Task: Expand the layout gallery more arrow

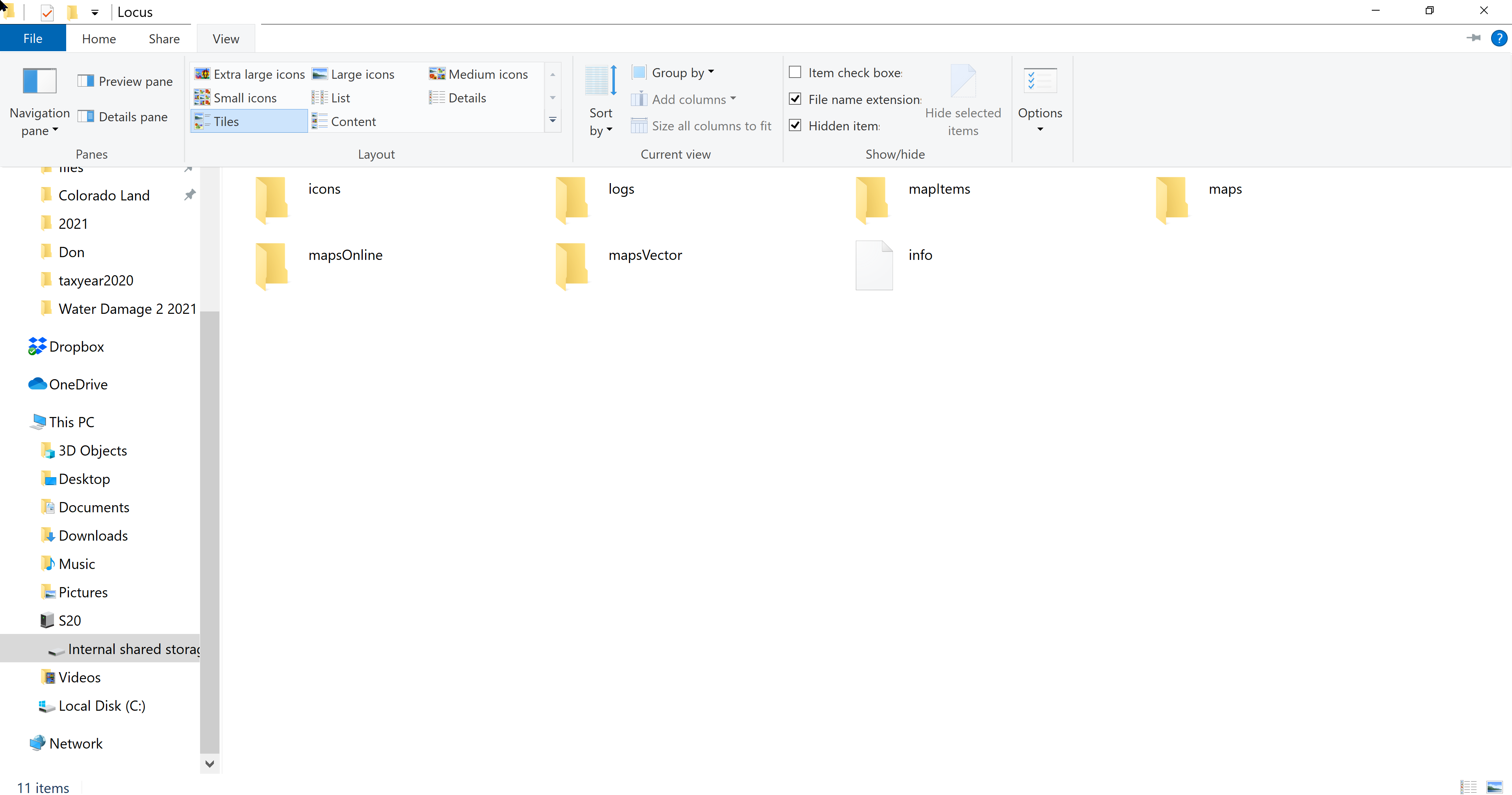Action: pos(552,120)
